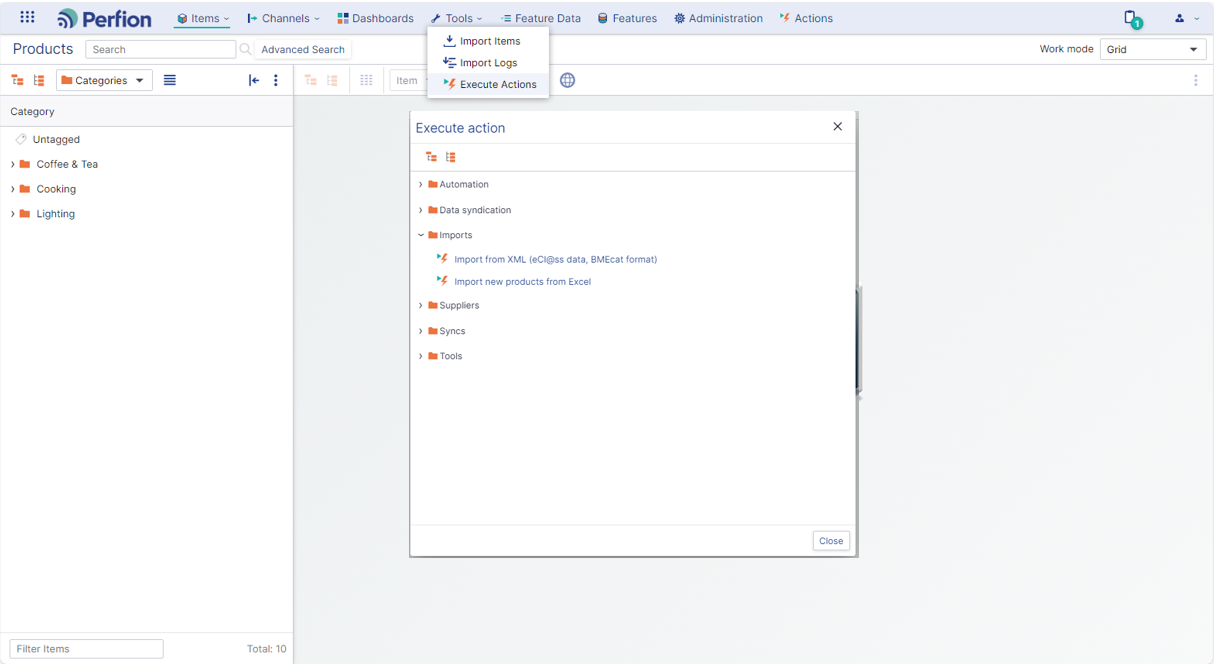Viewport: 1214px width, 664px height.
Task: Go to Dashboards
Action: (375, 18)
